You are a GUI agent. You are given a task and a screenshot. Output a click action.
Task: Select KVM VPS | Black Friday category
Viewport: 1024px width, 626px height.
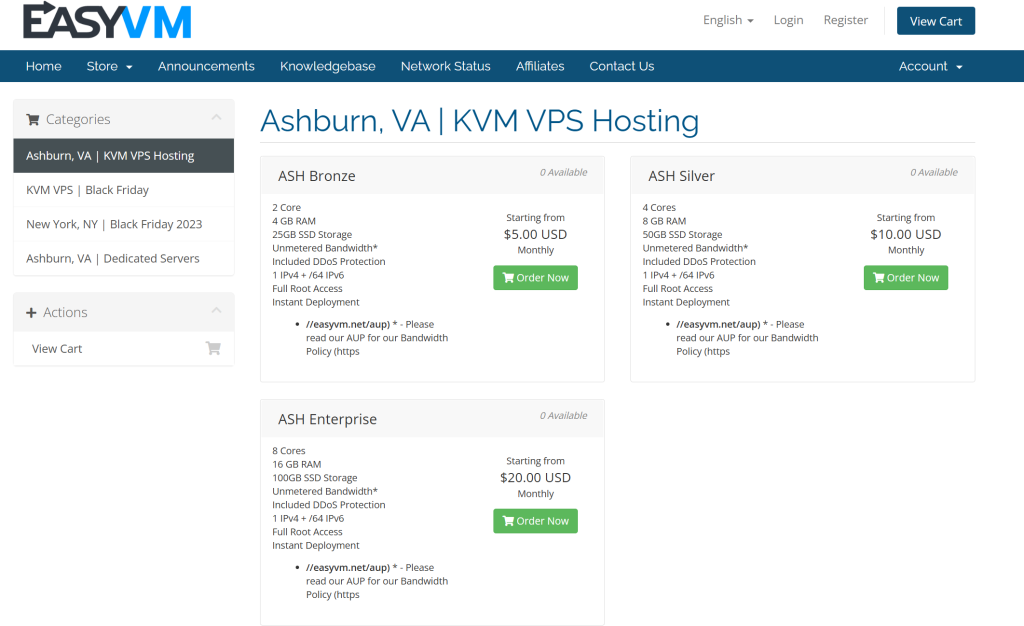pos(123,190)
